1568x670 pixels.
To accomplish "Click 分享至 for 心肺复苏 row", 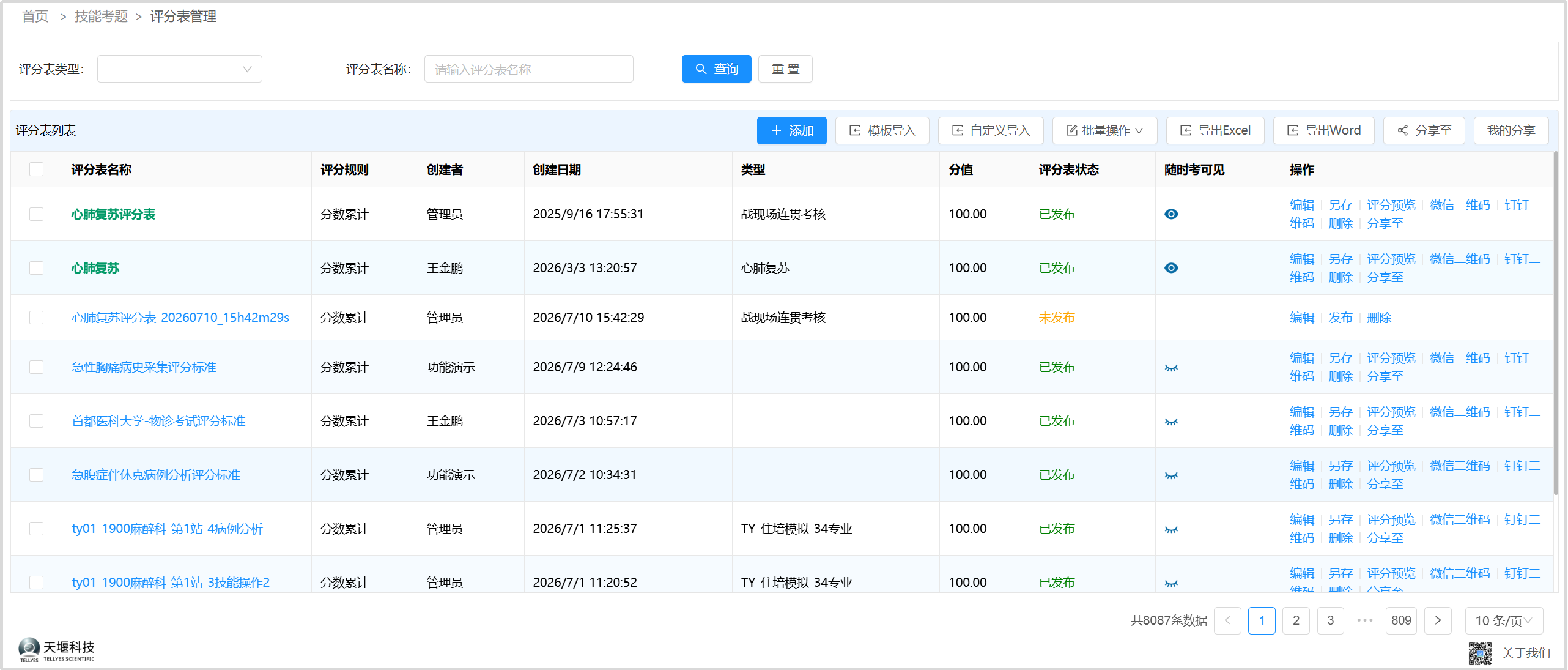I will 1385,277.
